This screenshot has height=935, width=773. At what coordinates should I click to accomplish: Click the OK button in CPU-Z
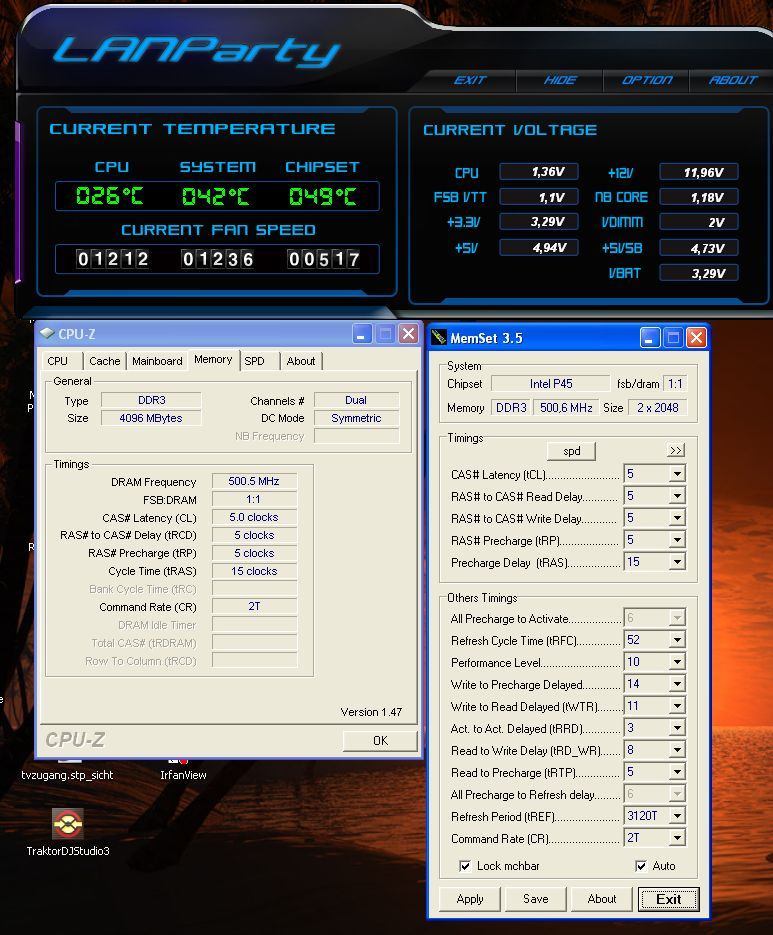tap(380, 741)
